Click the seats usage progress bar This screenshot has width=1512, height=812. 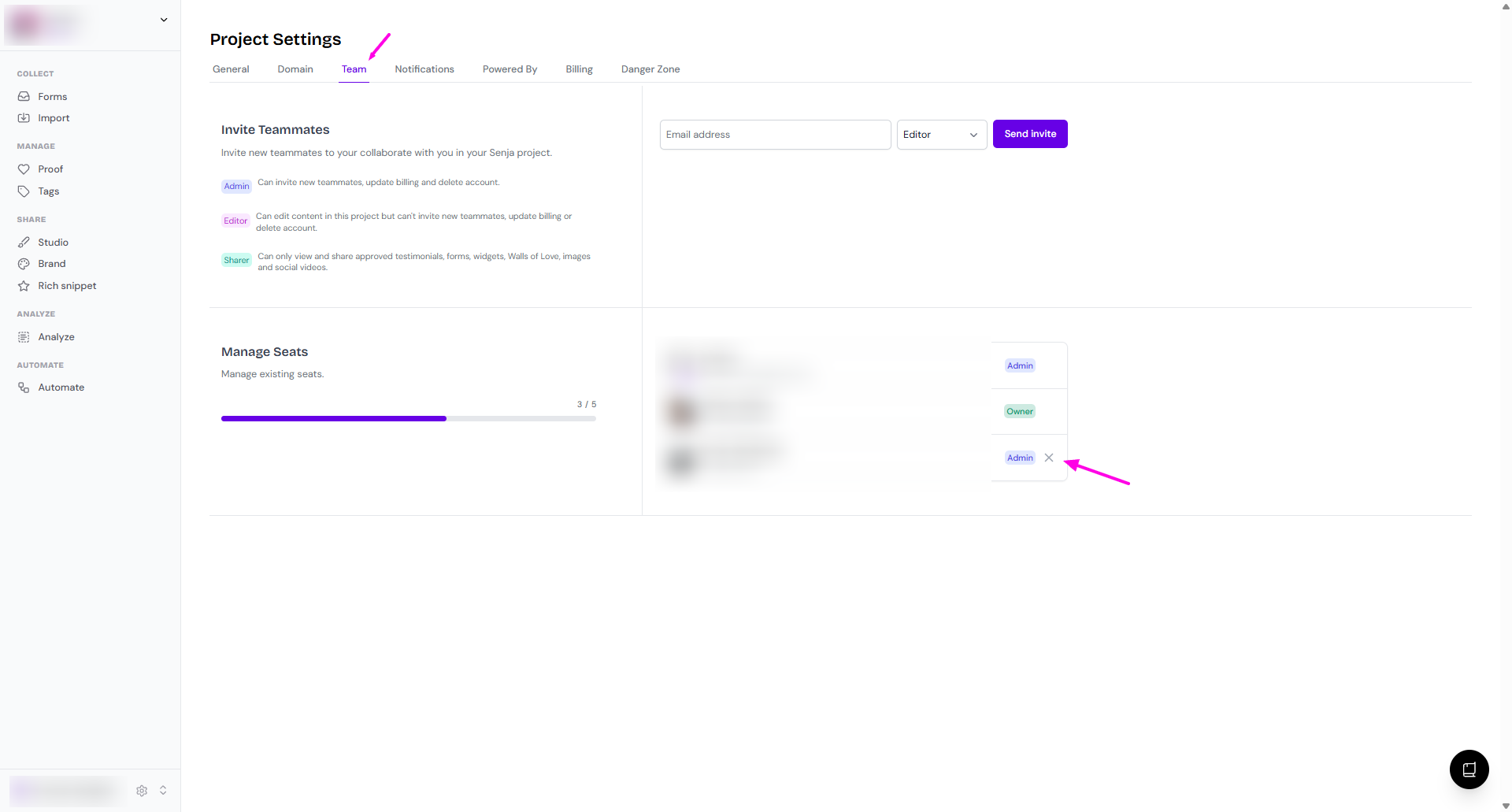click(x=408, y=418)
